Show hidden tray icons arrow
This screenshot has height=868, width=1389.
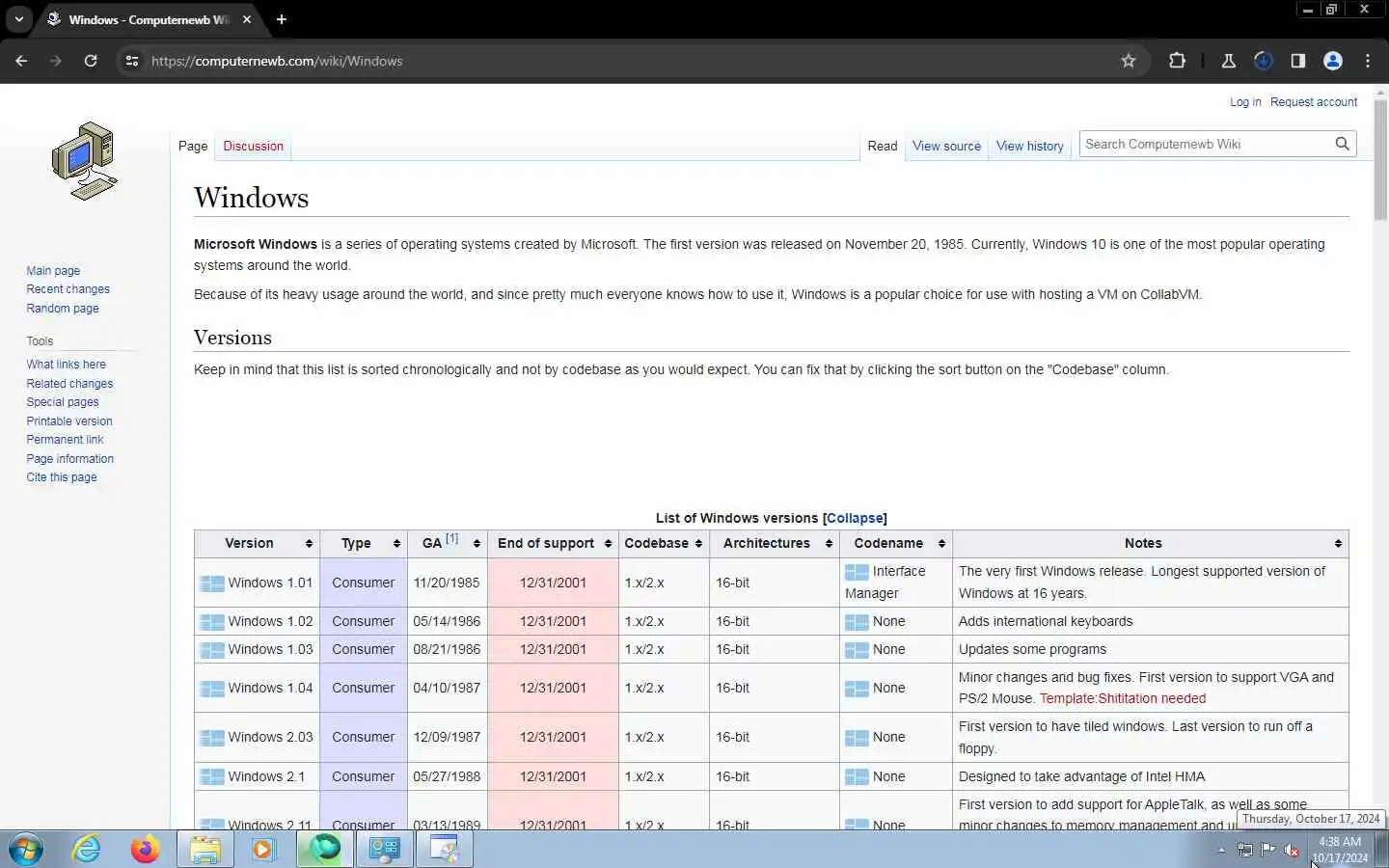pos(1221,850)
